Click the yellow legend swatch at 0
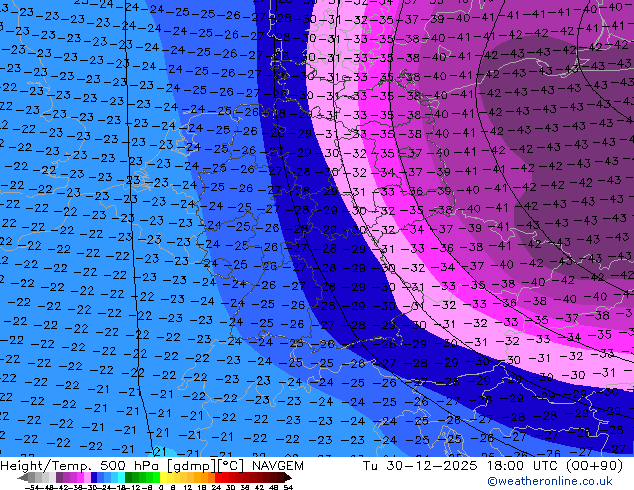This screenshot has width=634, height=490. point(164,477)
